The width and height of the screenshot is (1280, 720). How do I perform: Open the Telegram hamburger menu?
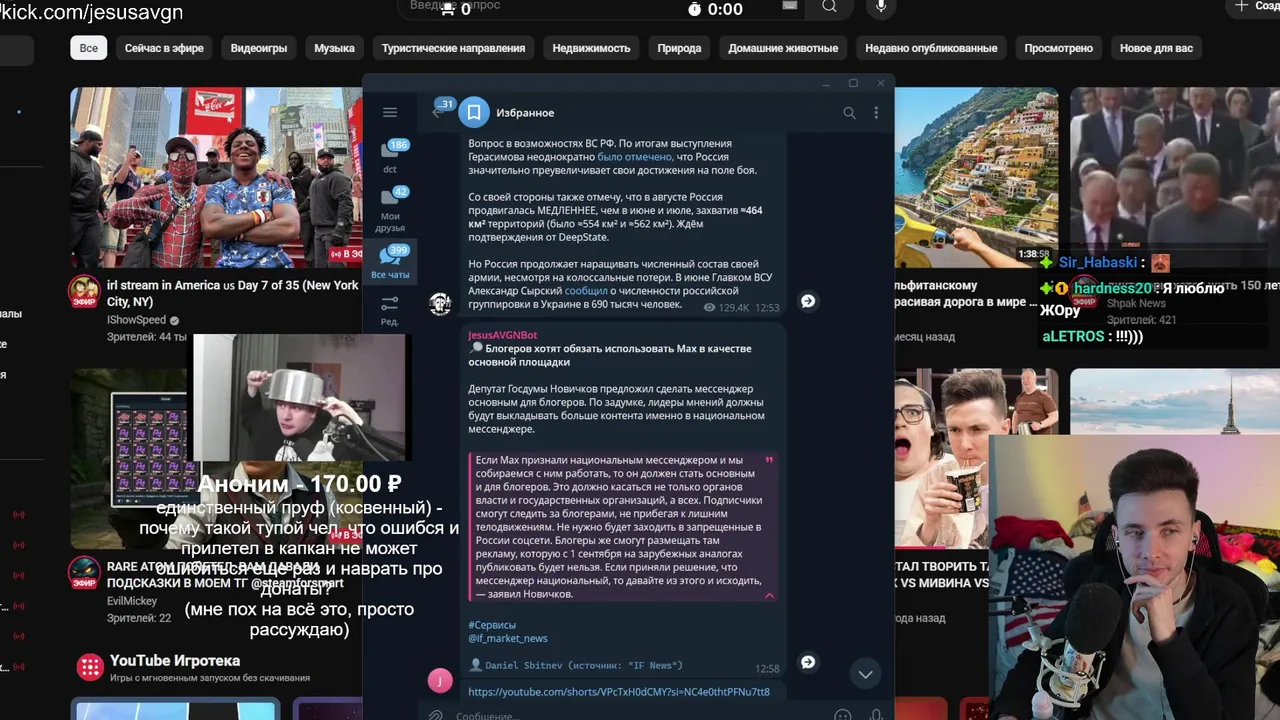(390, 113)
